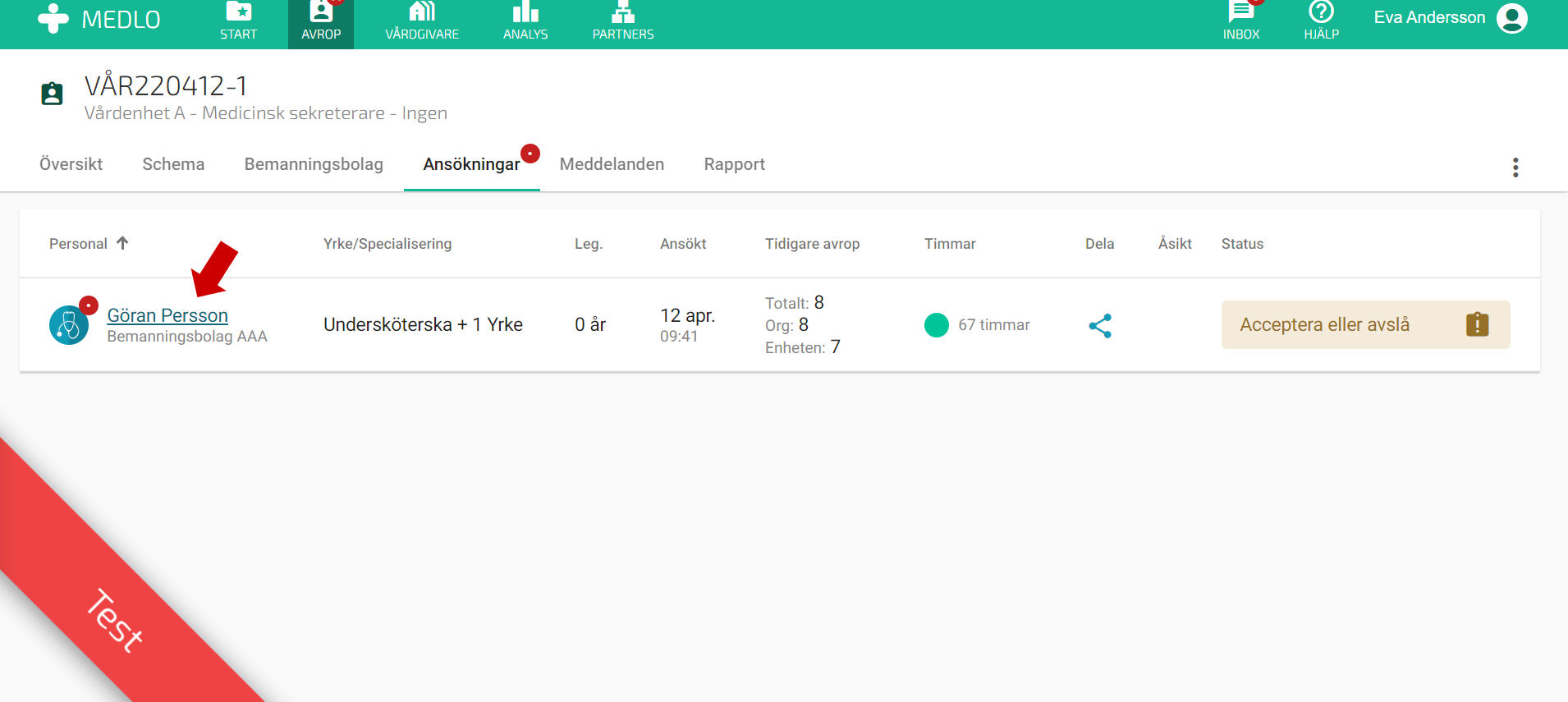Switch to the Översikt tab
The height and width of the screenshot is (702, 1568).
71,164
